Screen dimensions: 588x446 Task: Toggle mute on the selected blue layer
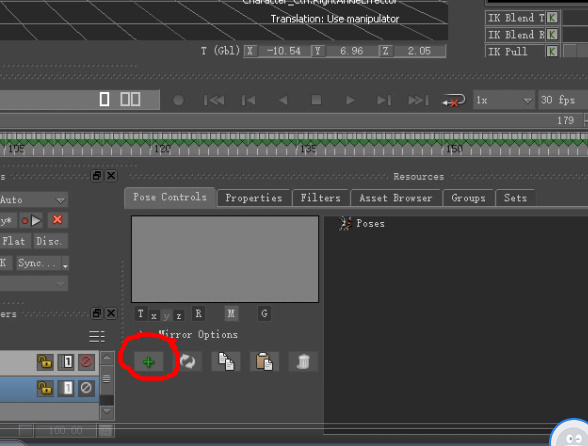tap(86, 388)
